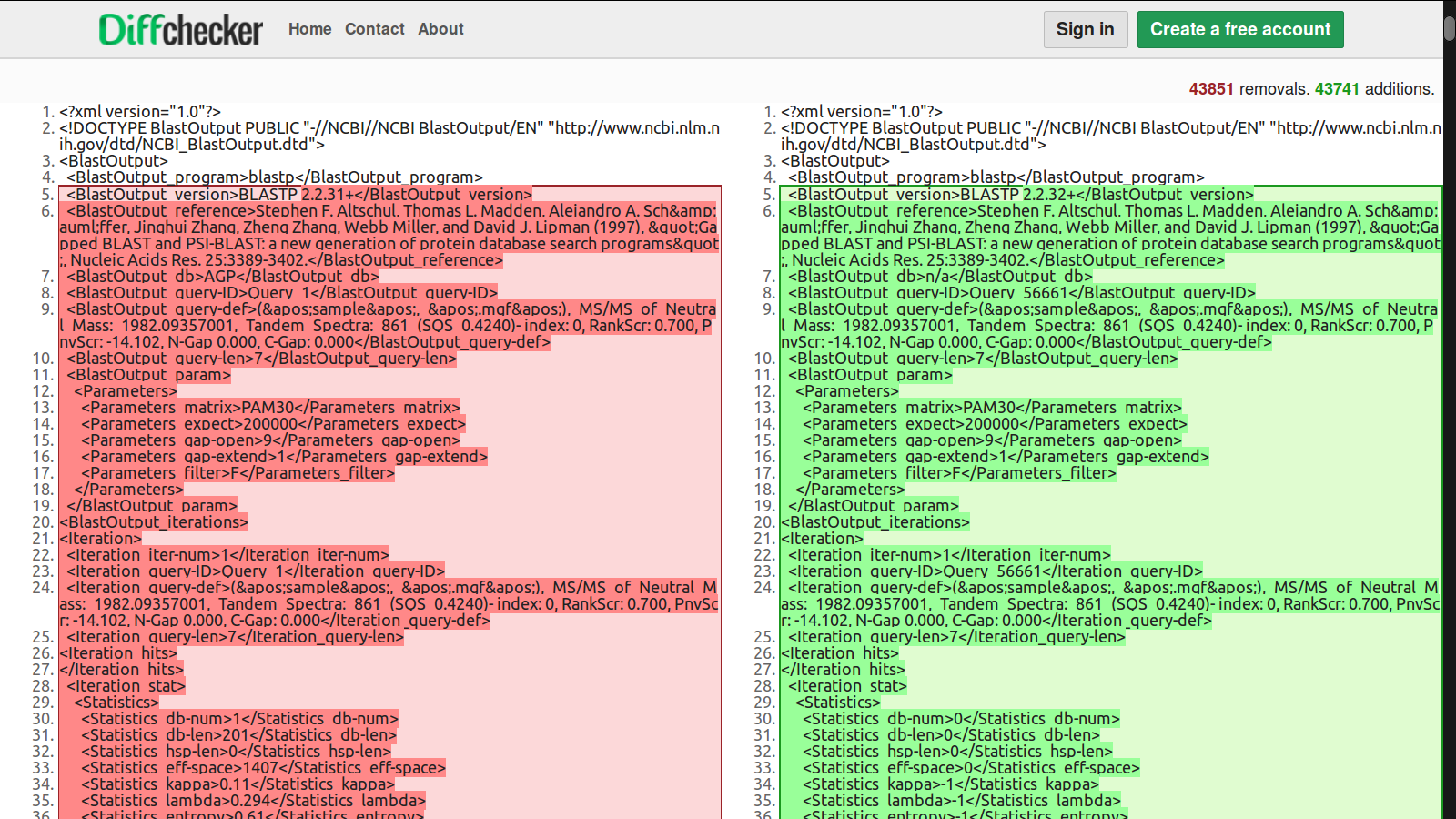
Task: Click right line Query_56661 BlastOutput_query-ID
Action: click(1022, 292)
